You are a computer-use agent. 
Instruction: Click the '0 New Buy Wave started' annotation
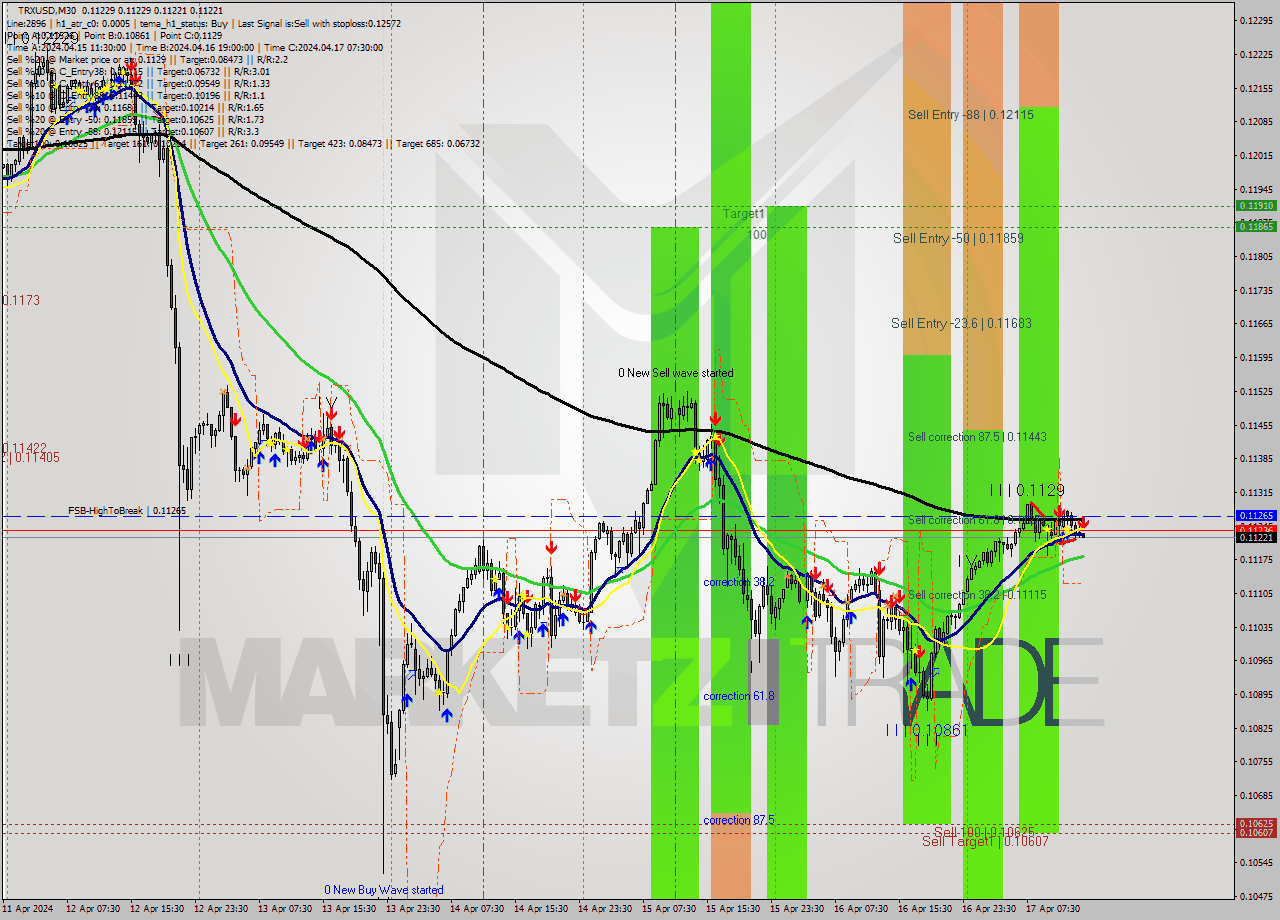pos(383,890)
